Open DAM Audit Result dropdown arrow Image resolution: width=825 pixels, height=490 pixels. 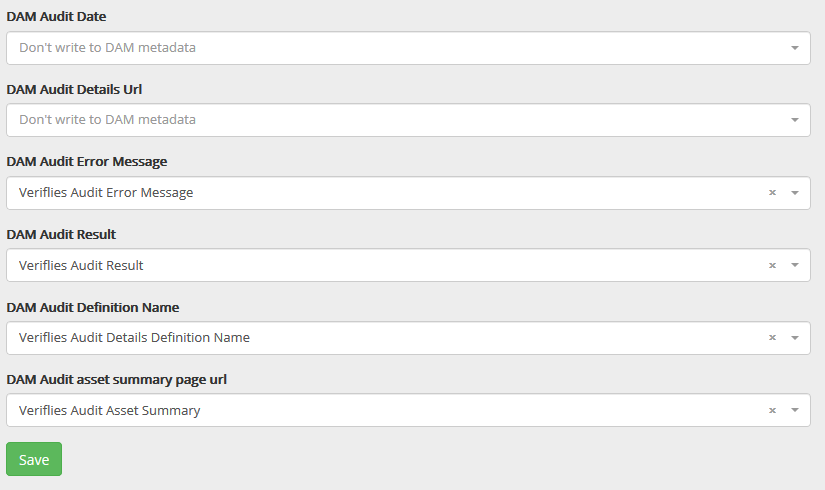pos(794,266)
